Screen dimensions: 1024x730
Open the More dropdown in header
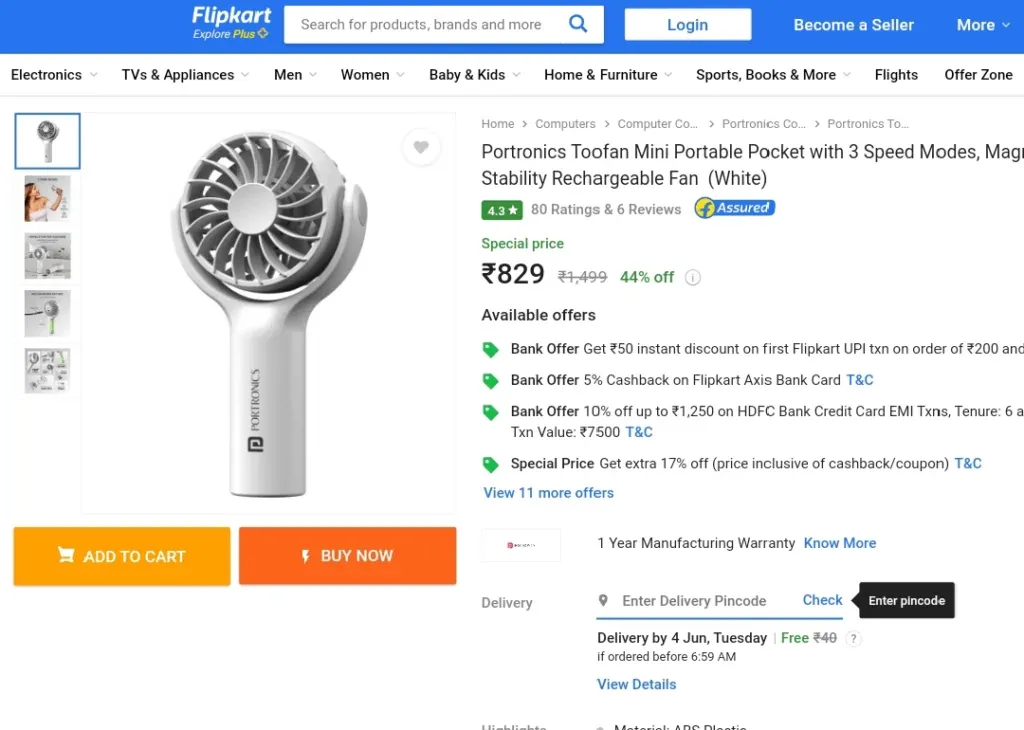[x=983, y=25]
